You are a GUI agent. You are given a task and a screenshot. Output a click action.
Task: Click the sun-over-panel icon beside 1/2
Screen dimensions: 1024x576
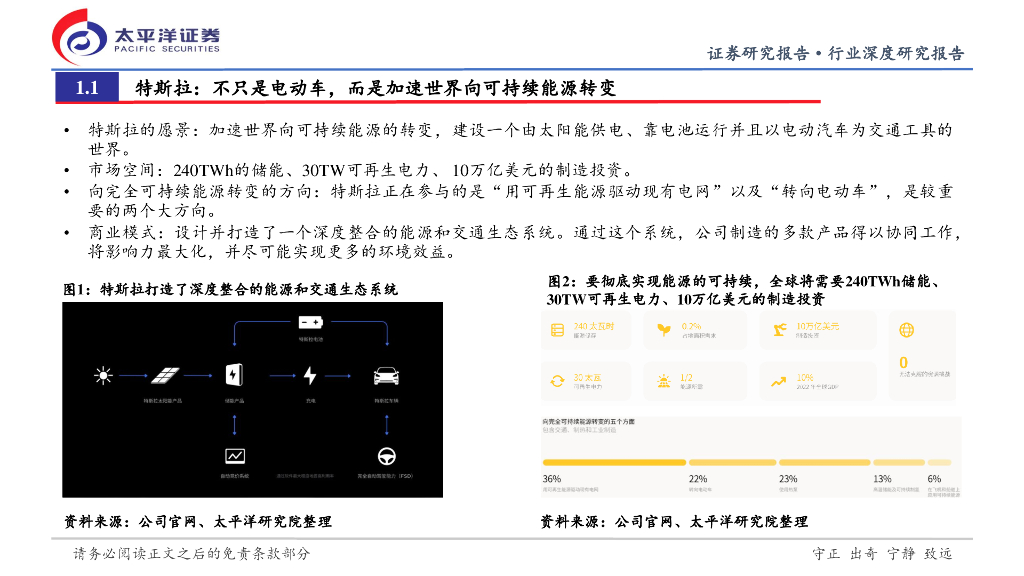pyautogui.click(x=664, y=381)
